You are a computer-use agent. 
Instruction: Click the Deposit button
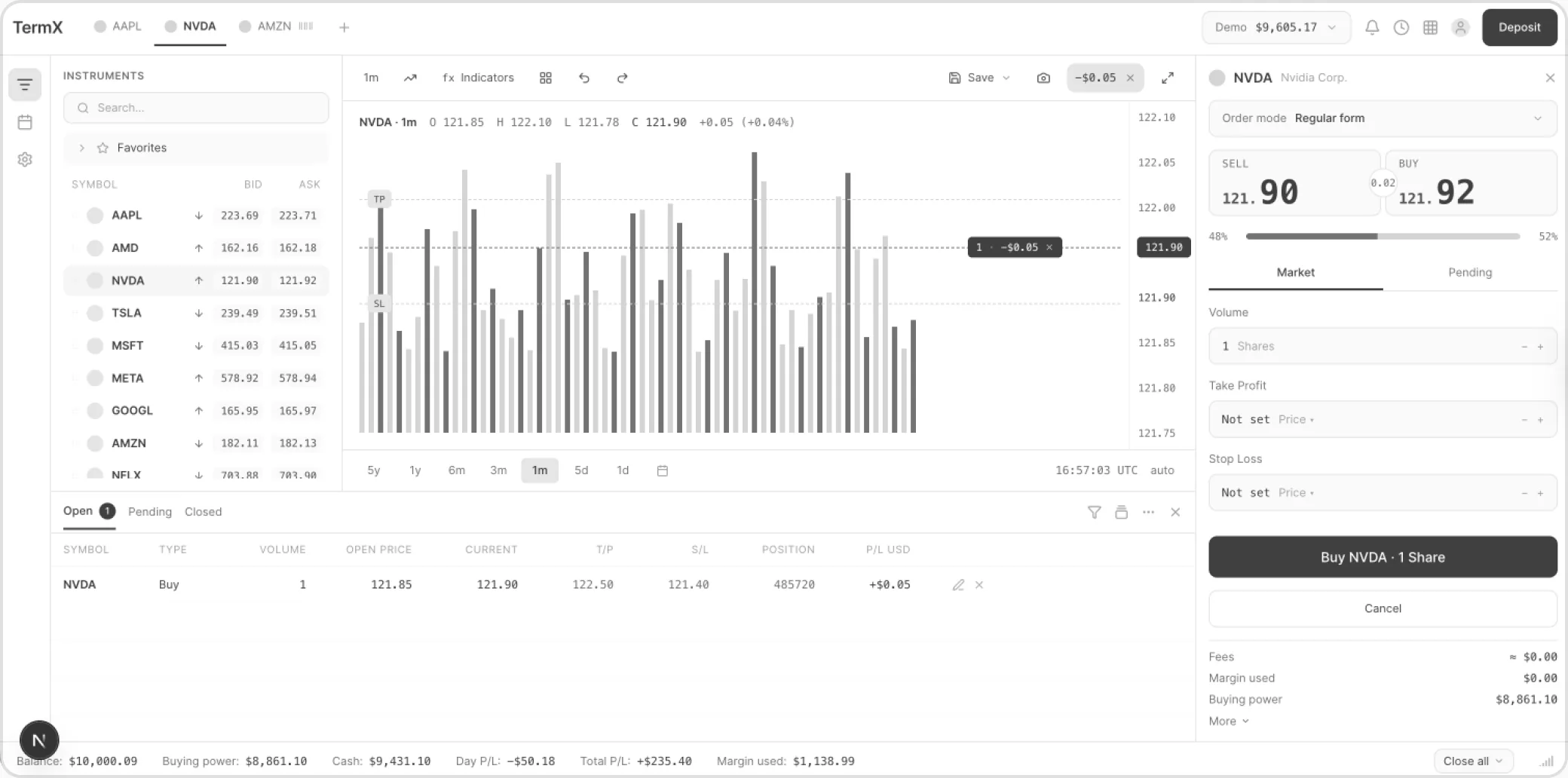point(1519,28)
